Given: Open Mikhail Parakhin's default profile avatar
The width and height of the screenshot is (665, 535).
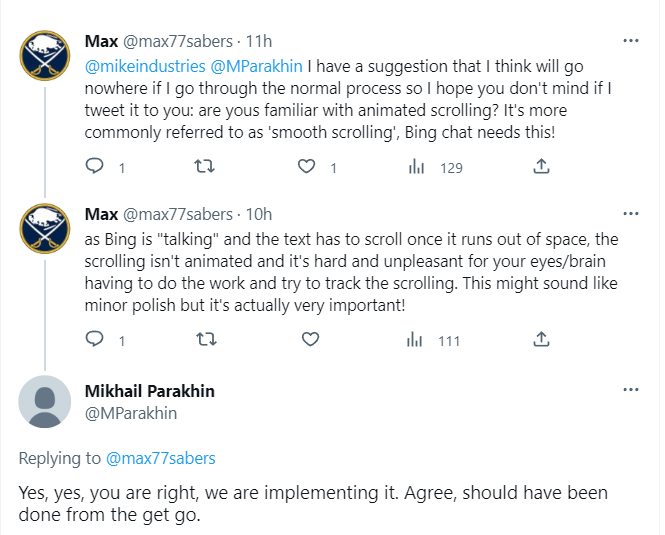Looking at the screenshot, I should (x=45, y=401).
